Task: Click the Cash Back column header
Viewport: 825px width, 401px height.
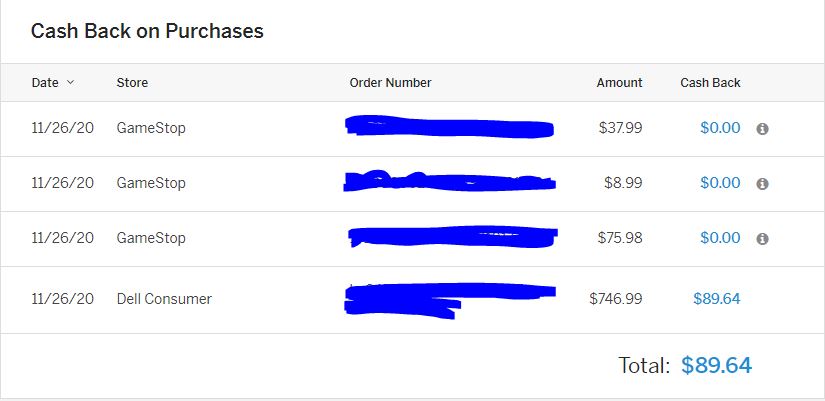Action: 710,83
